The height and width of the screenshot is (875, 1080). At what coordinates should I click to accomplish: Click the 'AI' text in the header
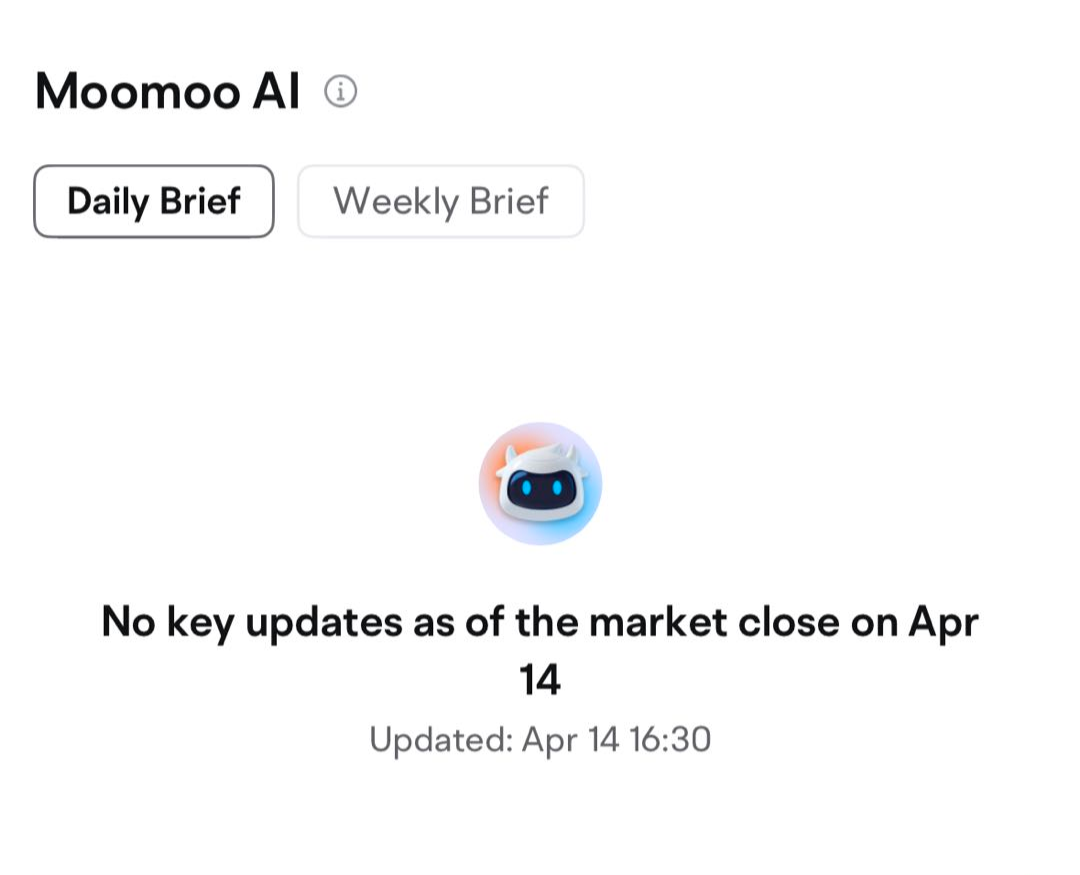pos(276,91)
